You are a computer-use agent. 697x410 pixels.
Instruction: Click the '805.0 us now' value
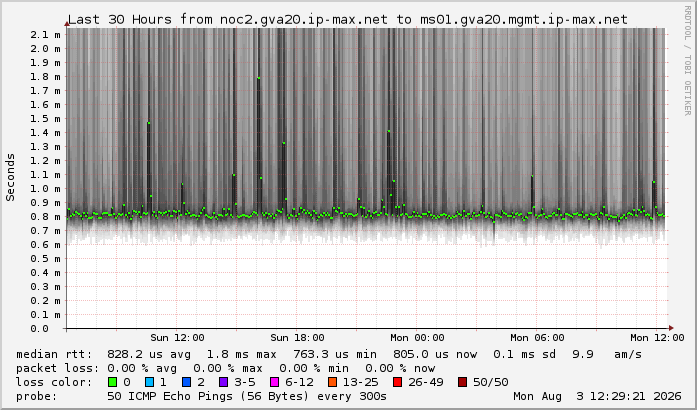435,354
